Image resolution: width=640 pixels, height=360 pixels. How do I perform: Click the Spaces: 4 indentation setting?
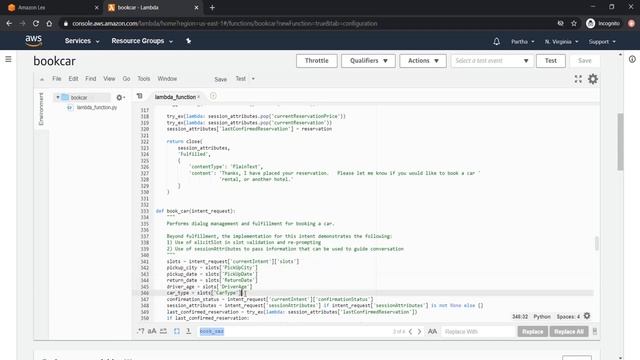coord(568,317)
